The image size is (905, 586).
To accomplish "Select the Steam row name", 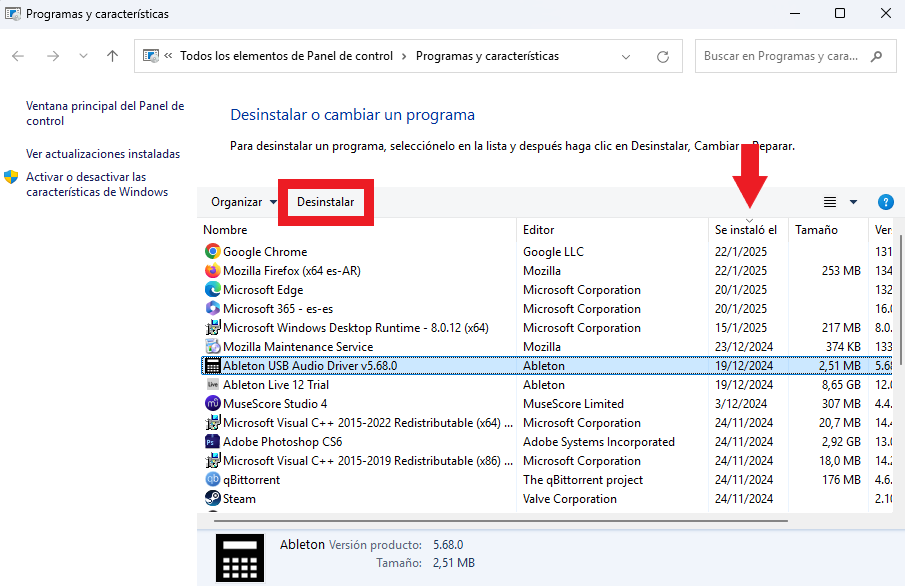I will 239,499.
